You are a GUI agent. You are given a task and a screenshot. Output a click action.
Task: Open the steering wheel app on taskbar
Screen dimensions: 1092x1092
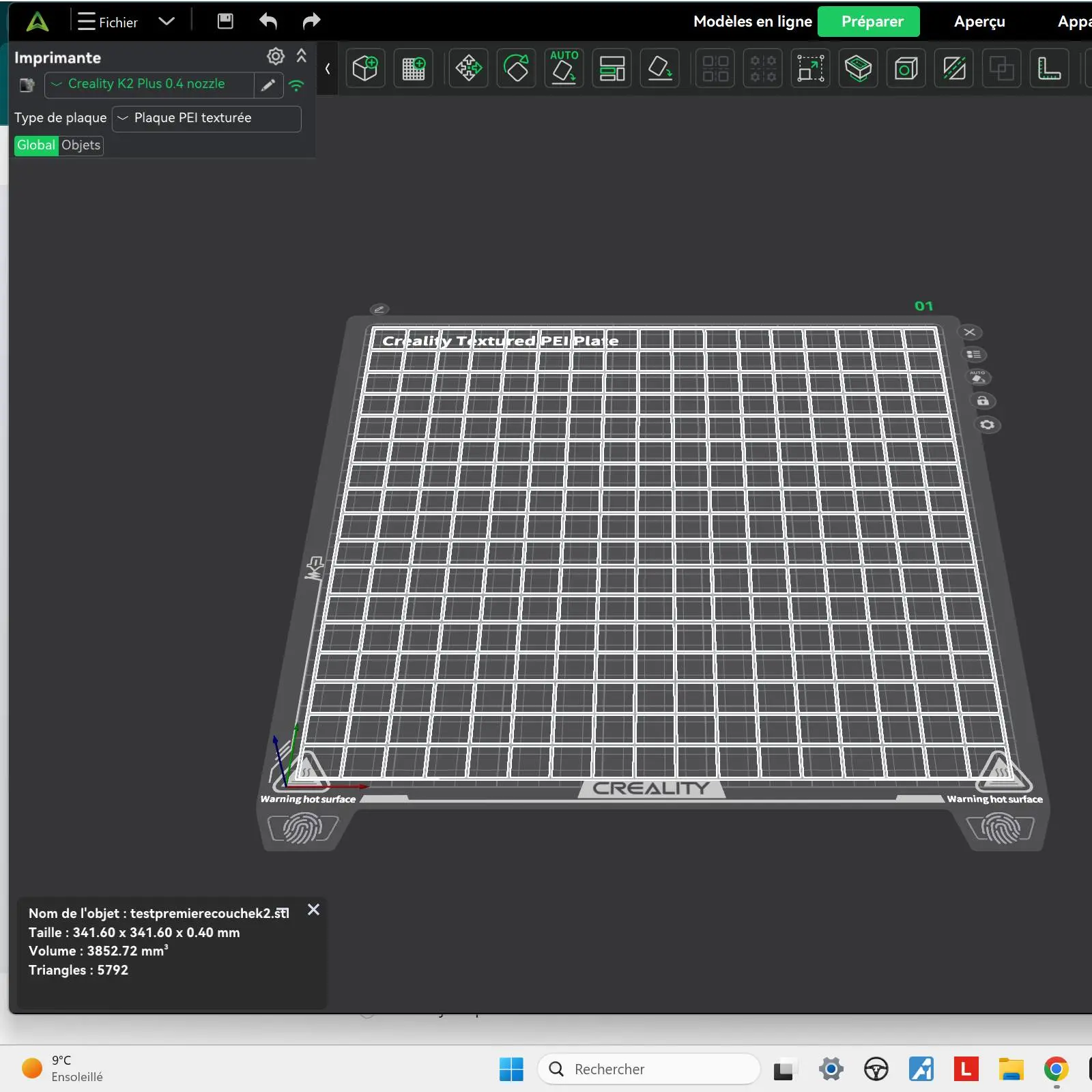click(876, 1069)
